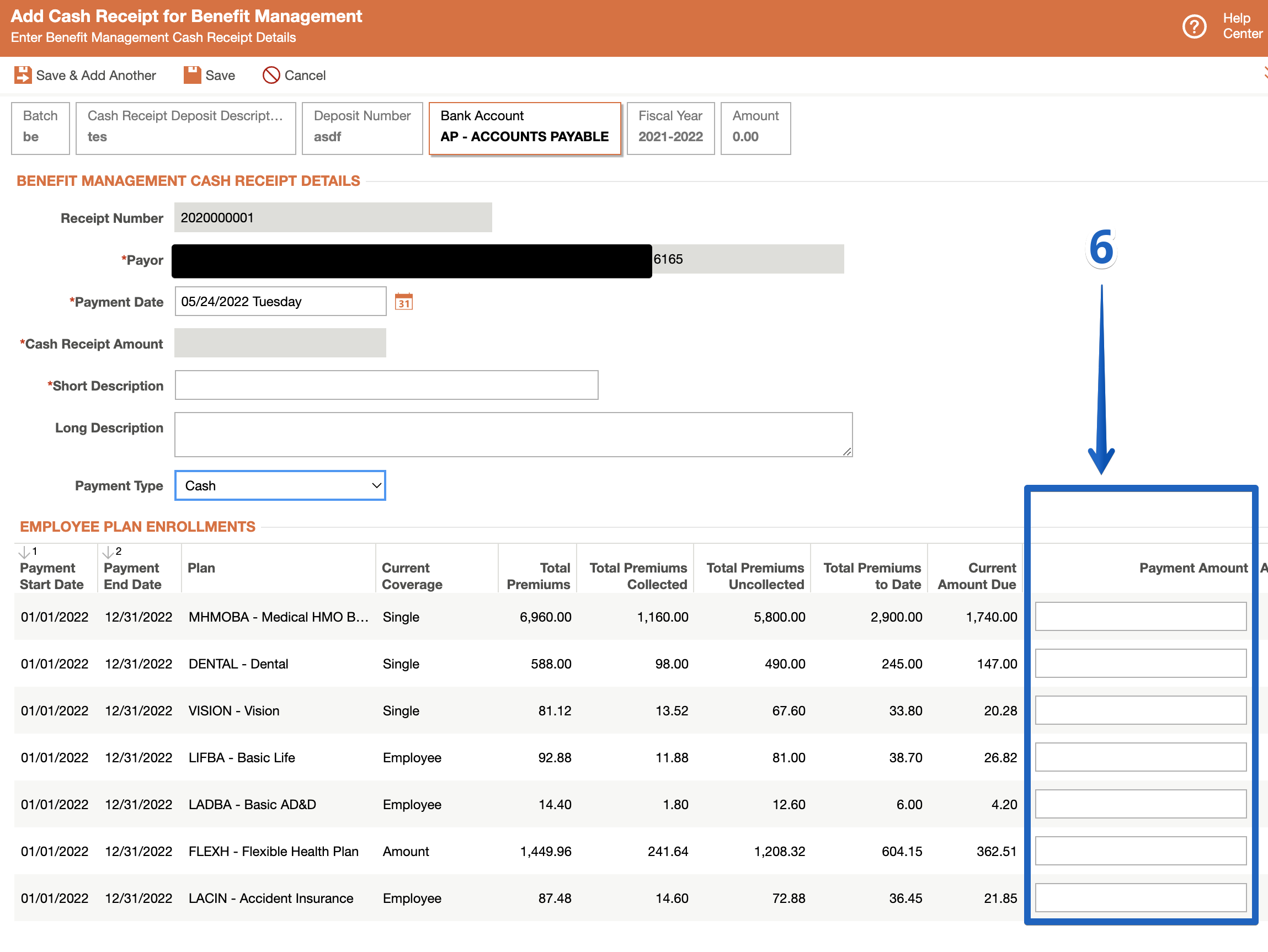The height and width of the screenshot is (952, 1268).
Task: Expand the Payment Type dropdown
Action: (280, 485)
